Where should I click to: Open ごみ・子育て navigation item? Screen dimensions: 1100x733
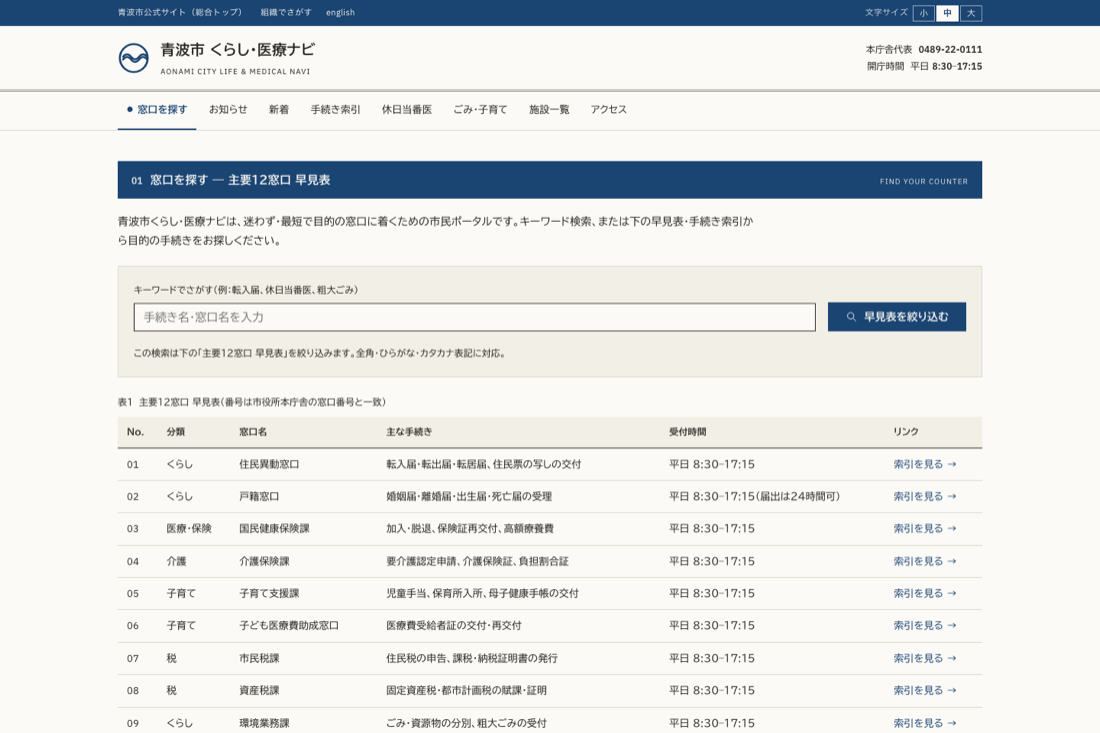480,109
